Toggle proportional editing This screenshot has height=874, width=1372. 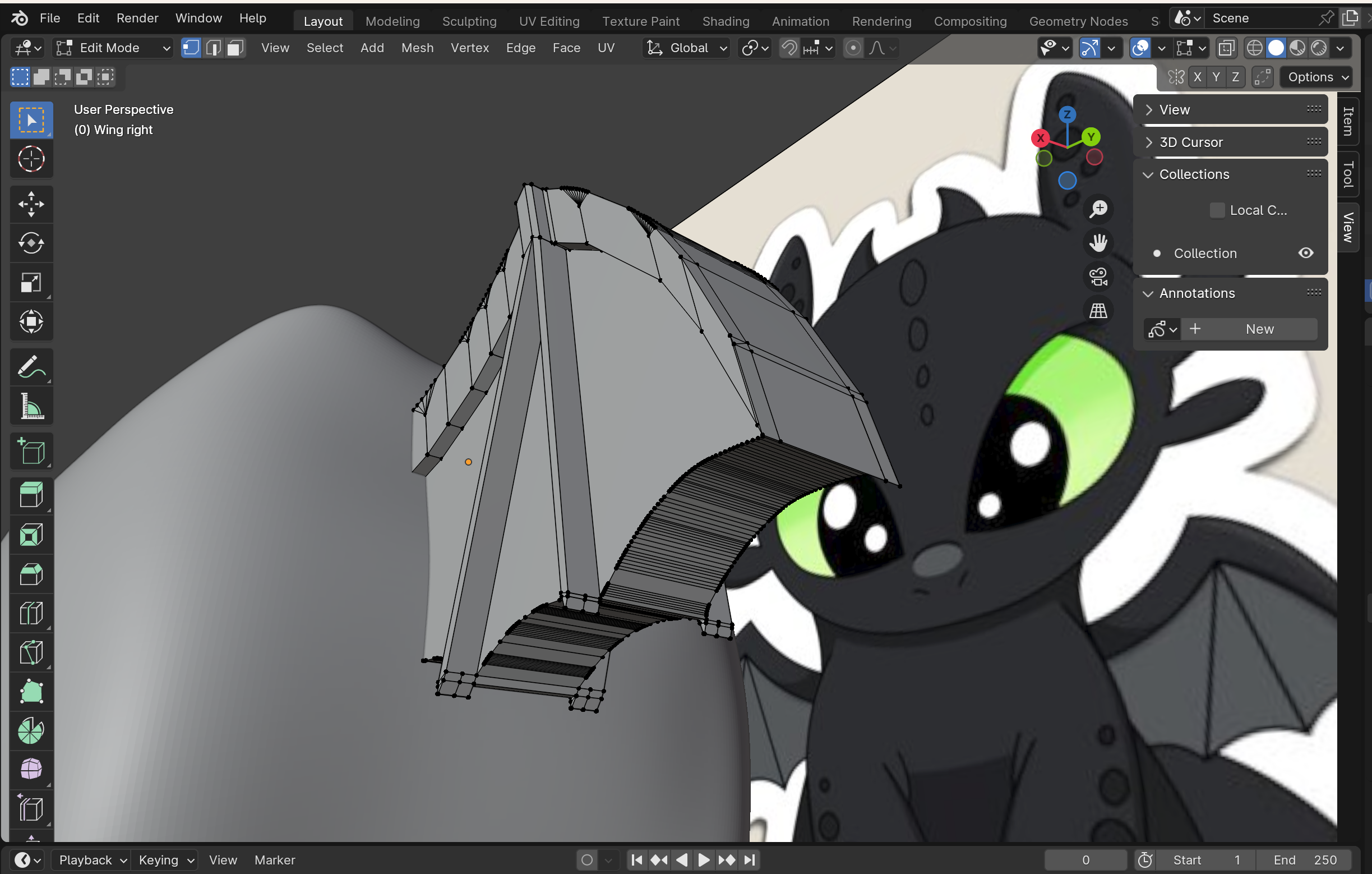click(x=853, y=48)
